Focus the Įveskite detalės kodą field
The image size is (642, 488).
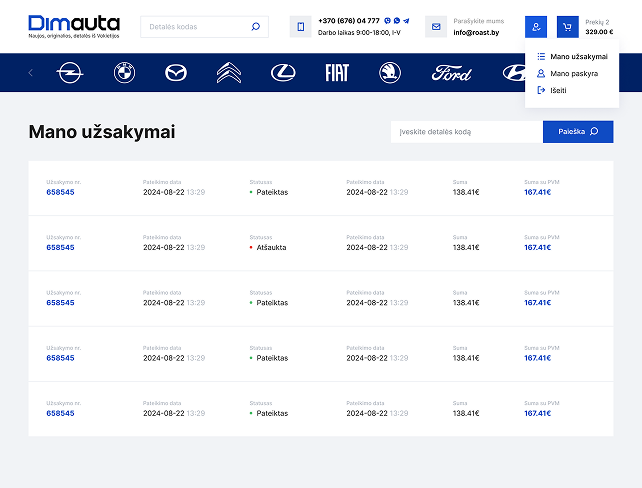(x=466, y=132)
